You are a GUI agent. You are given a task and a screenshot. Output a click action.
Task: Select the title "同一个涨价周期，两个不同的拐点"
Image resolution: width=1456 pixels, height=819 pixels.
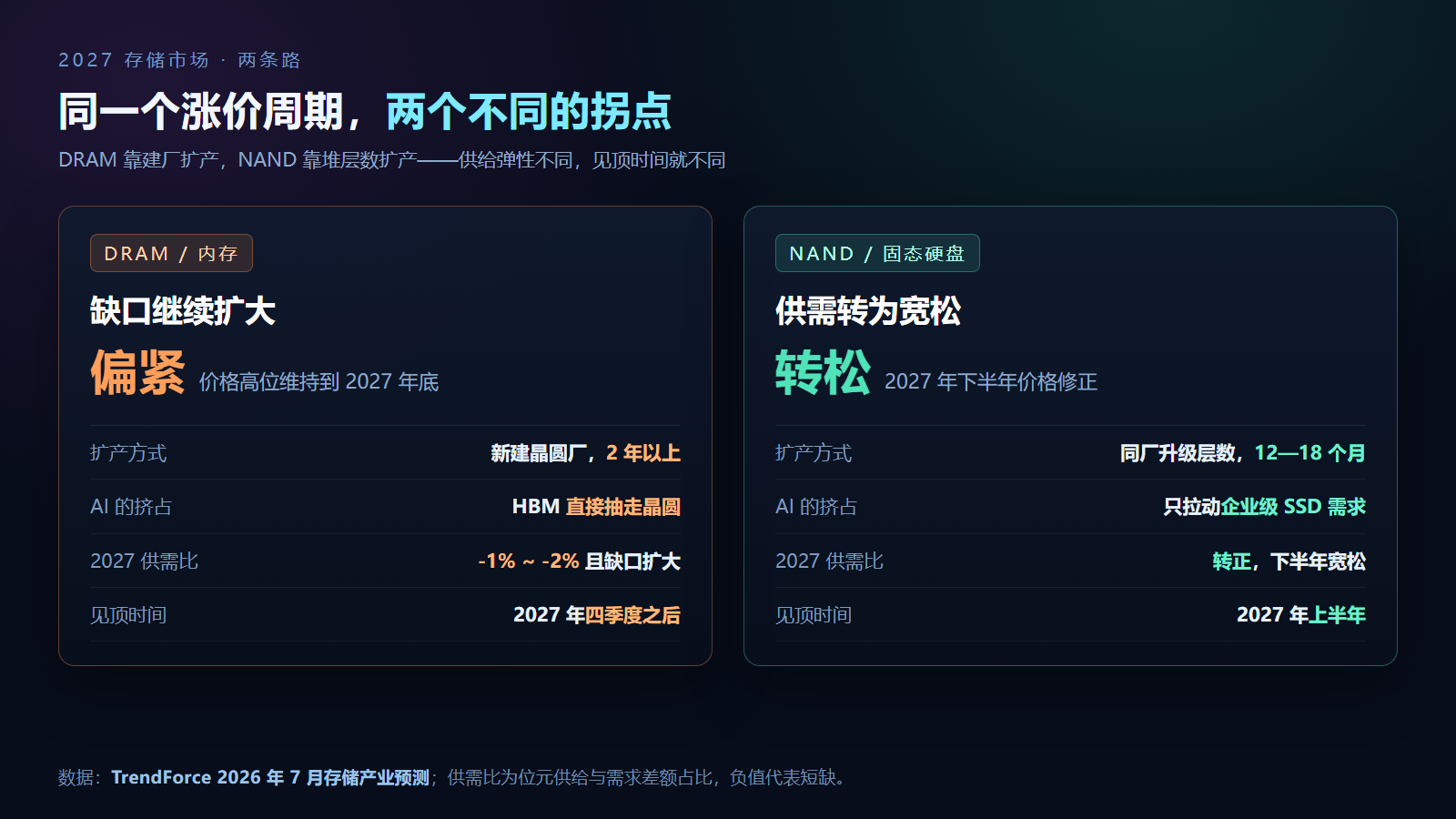365,112
